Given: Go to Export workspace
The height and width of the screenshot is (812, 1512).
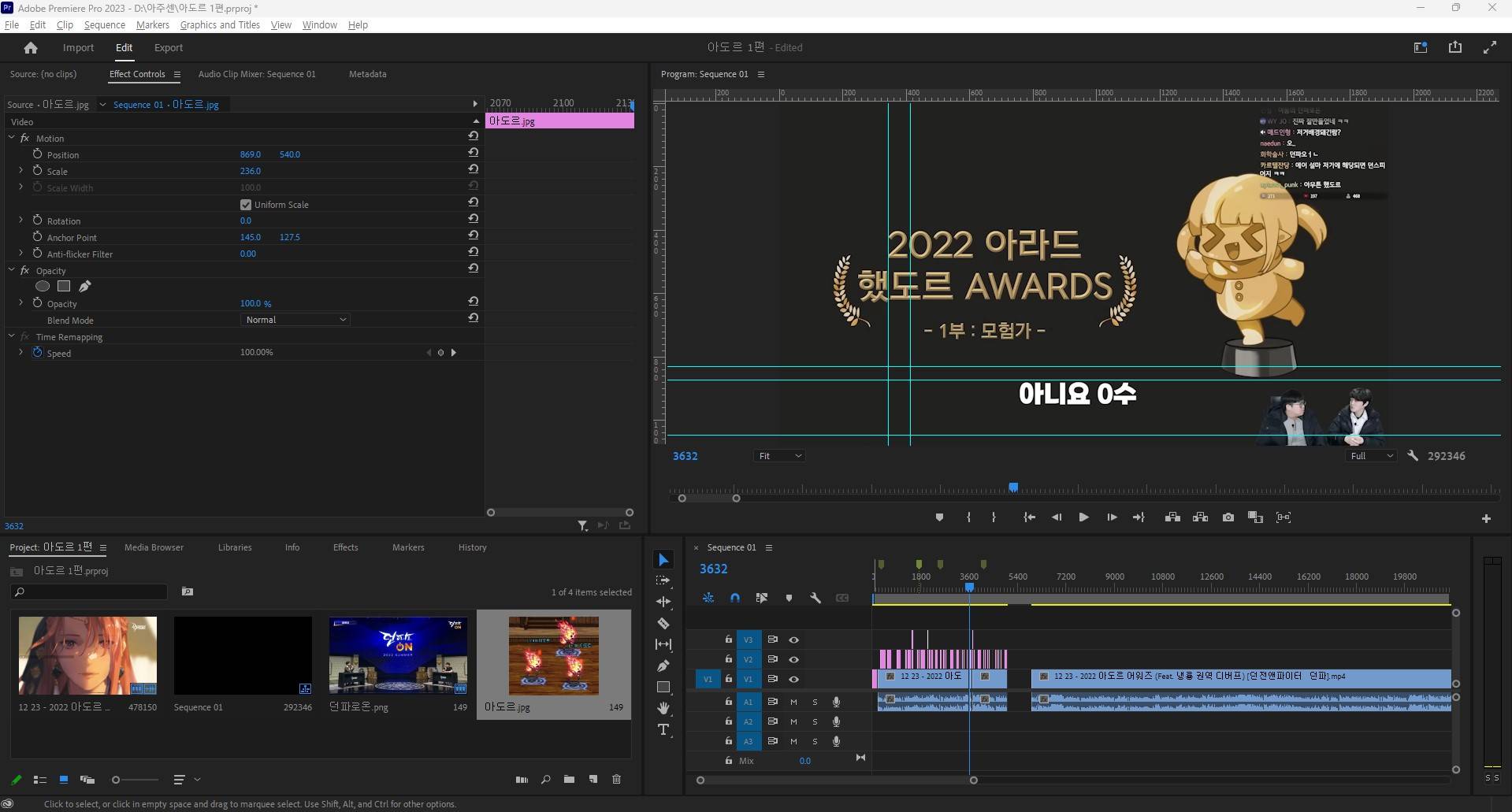Looking at the screenshot, I should (x=169, y=48).
